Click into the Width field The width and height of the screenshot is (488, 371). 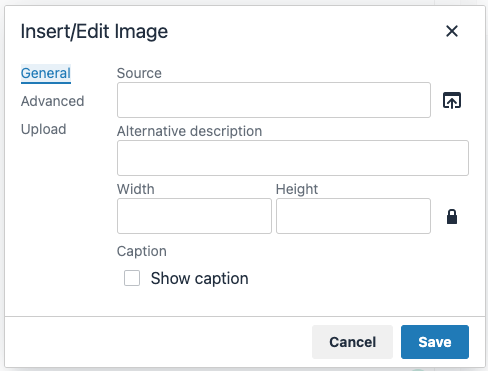coord(194,216)
